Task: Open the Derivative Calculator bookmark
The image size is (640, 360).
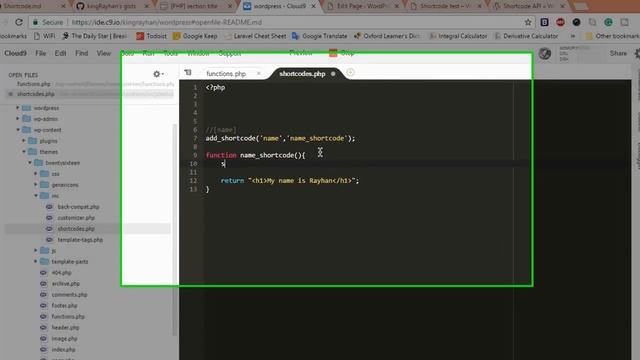Action: click(x=526, y=36)
